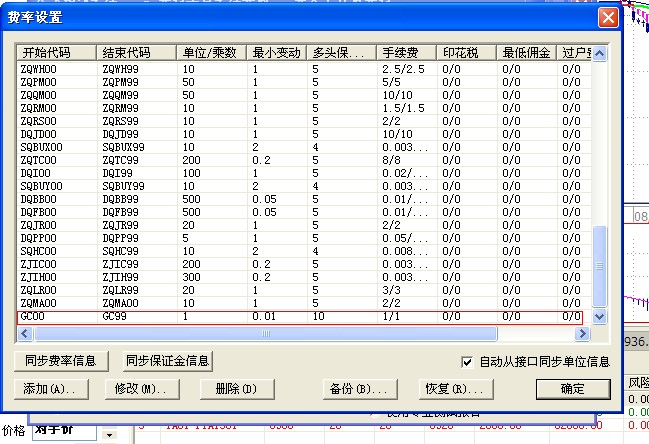This screenshot has height=444, width=649.
Task: Click the 同步保证金信息 button
Action: 167,361
